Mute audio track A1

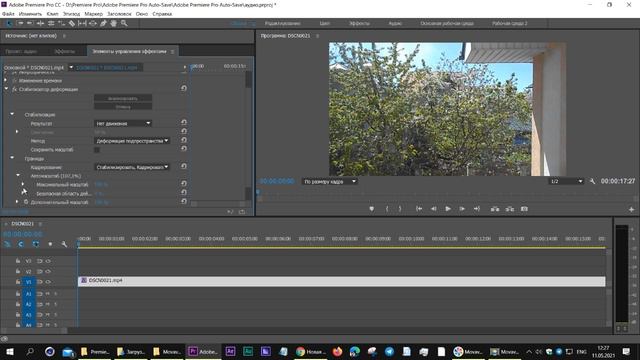48,294
